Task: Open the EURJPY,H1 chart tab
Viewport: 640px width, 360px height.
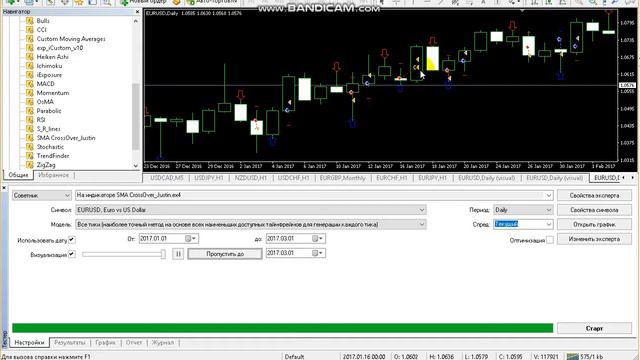Action: [432, 178]
